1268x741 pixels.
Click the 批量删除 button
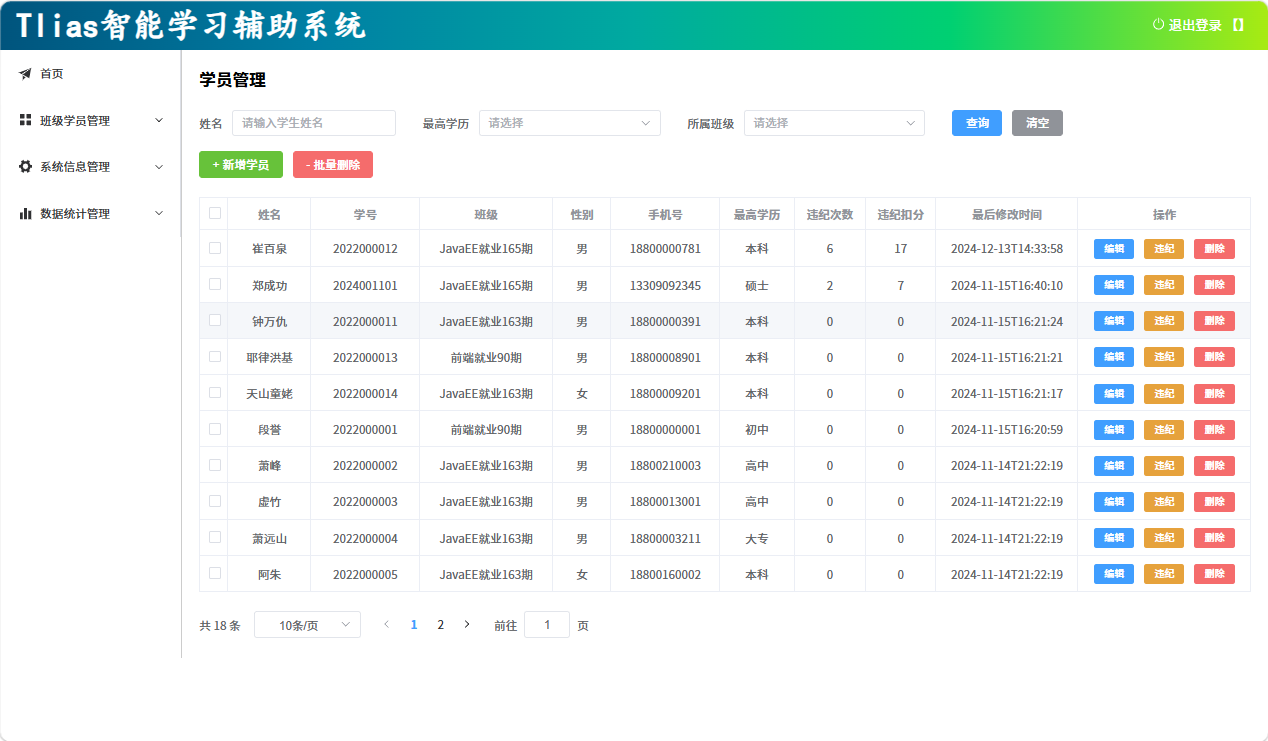pyautogui.click(x=333, y=165)
